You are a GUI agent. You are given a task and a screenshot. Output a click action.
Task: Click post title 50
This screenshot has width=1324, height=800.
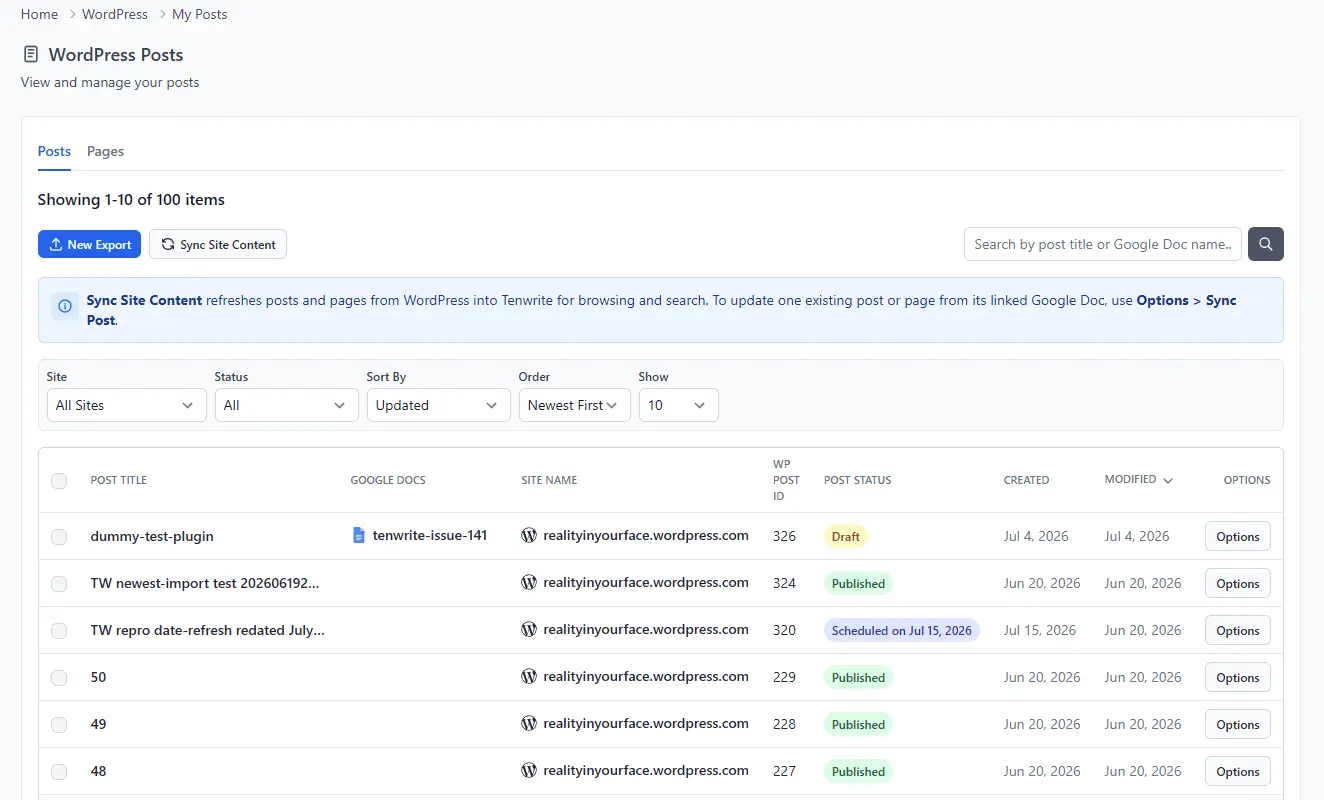pyautogui.click(x=98, y=677)
